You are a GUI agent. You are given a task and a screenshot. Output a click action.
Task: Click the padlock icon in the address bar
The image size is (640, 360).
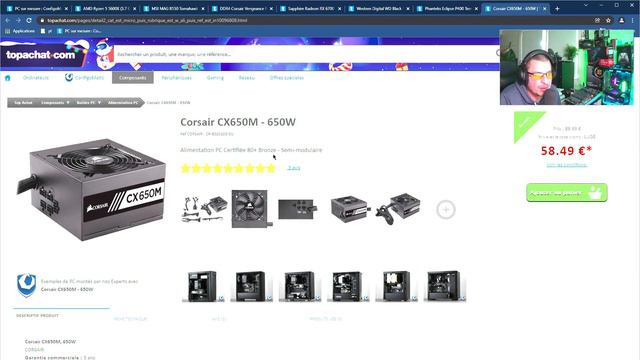coord(42,20)
